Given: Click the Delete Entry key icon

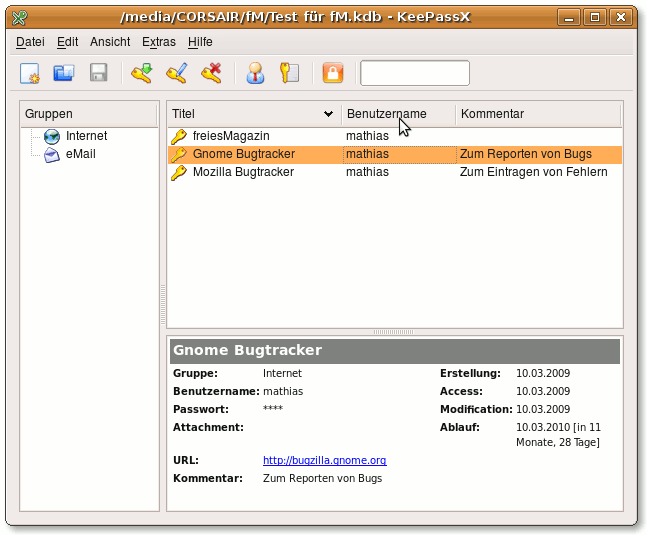Looking at the screenshot, I should (212, 73).
